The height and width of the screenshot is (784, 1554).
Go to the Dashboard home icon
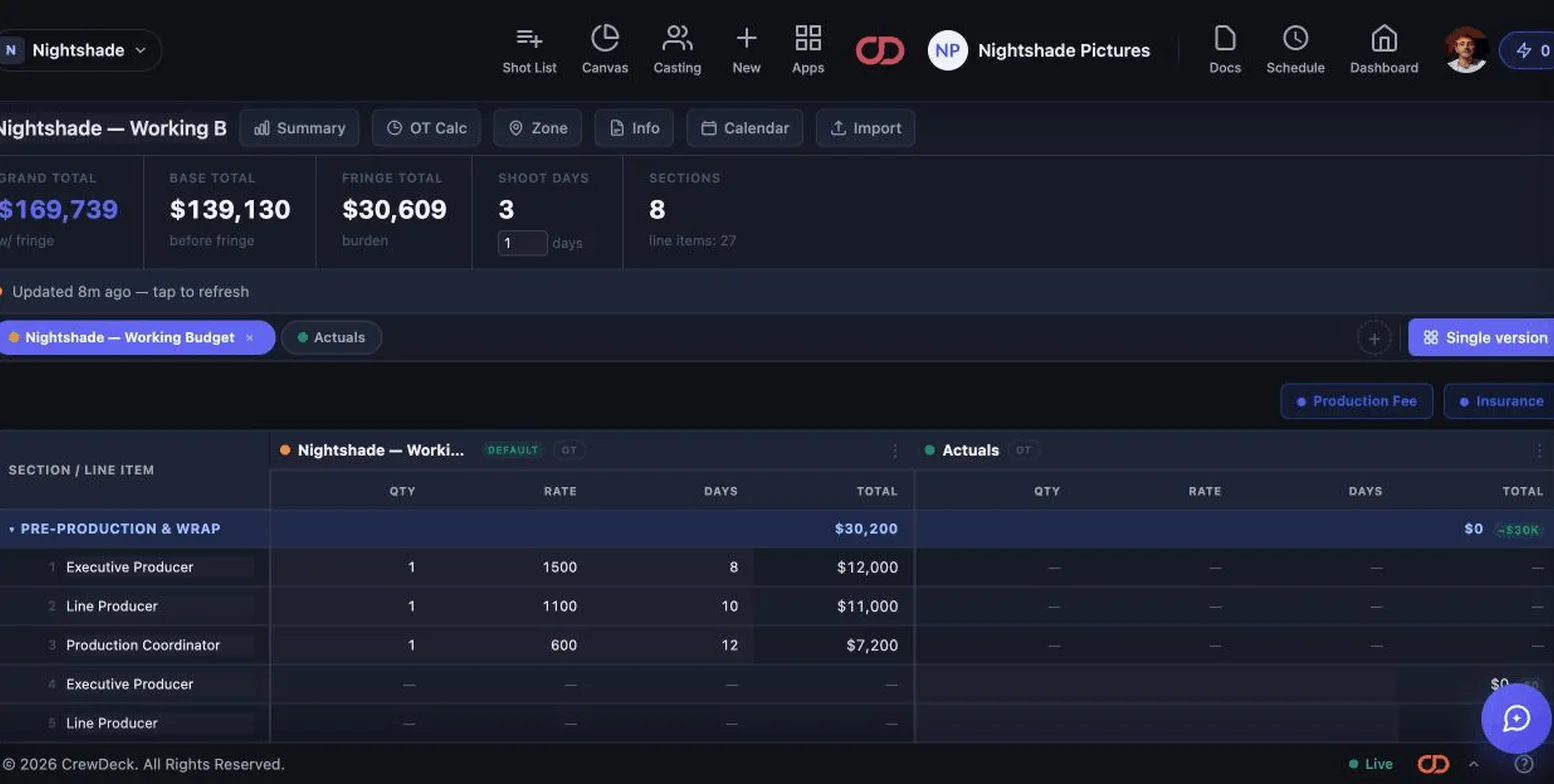(x=1384, y=50)
